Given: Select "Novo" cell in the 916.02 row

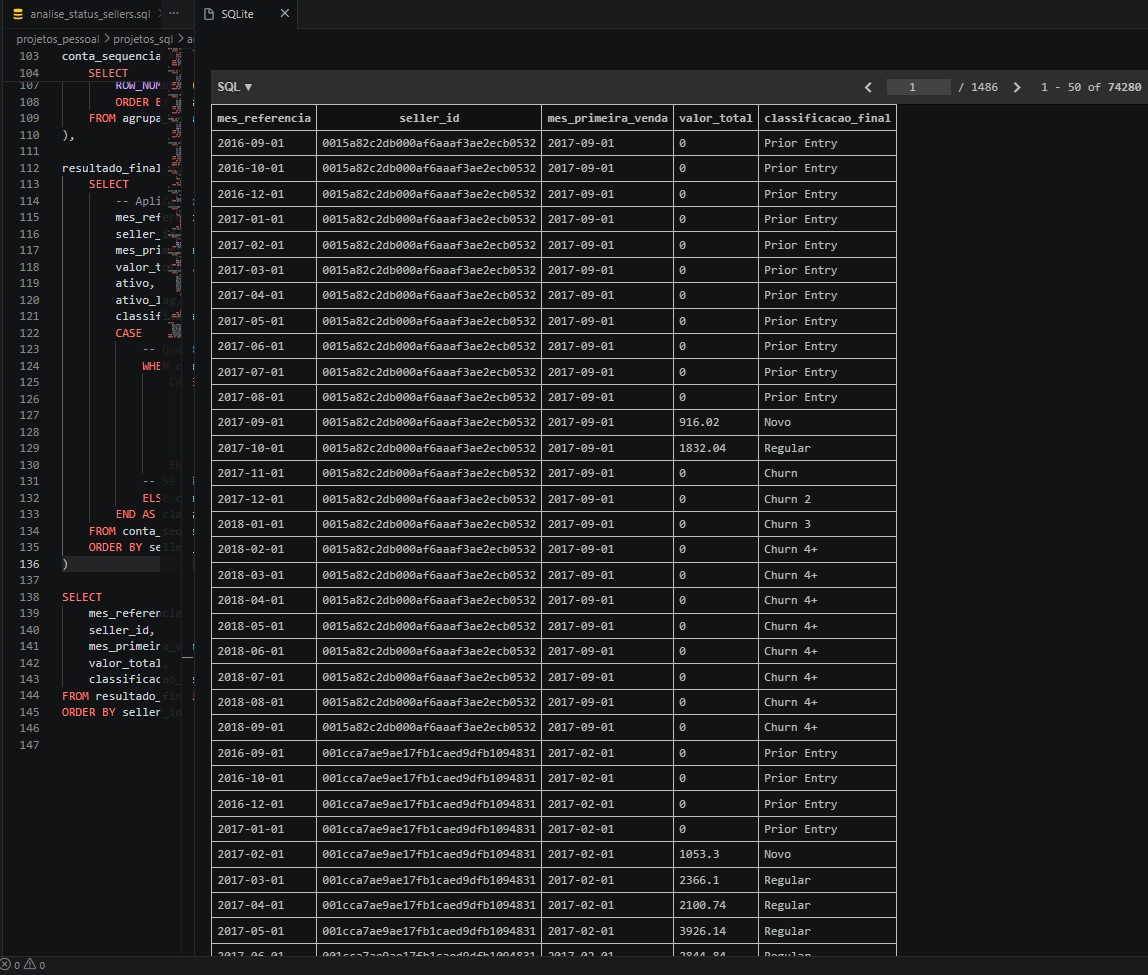Looking at the screenshot, I should pyautogui.click(x=827, y=422).
